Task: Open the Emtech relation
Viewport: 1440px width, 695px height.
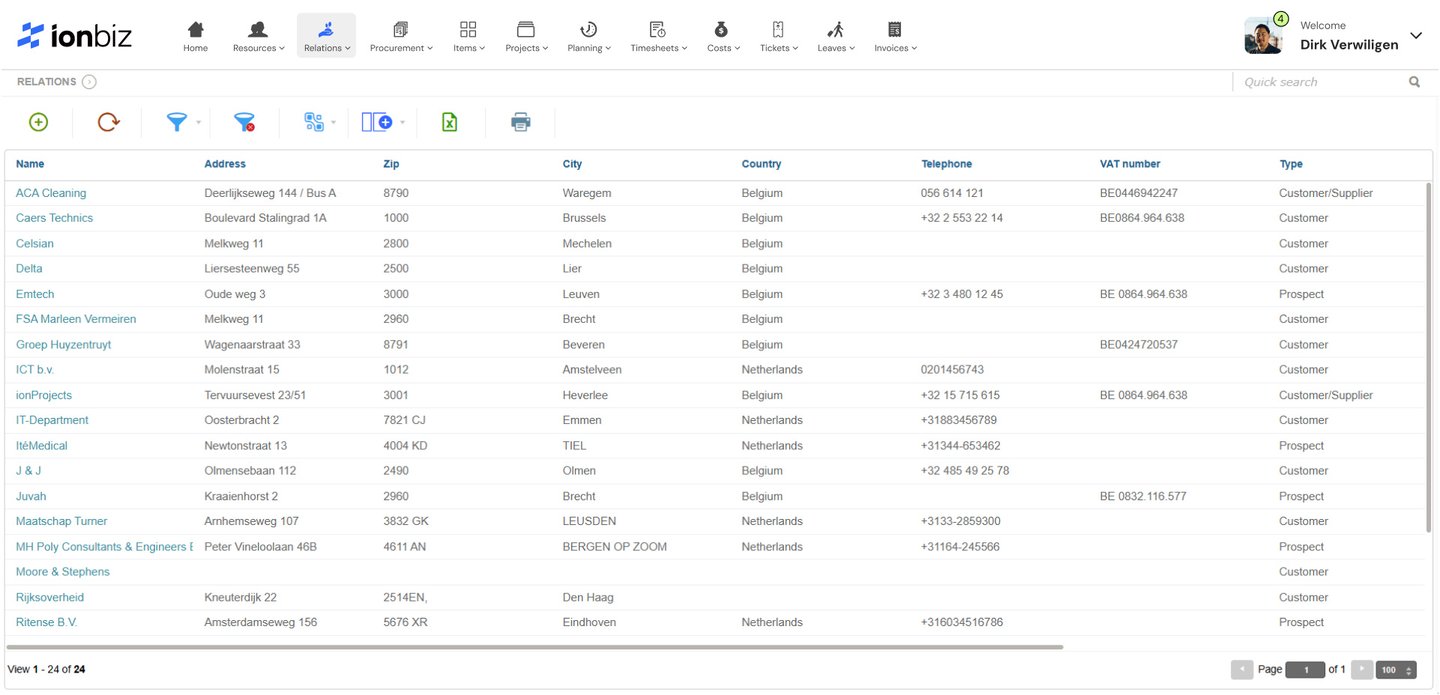Action: click(x=35, y=294)
